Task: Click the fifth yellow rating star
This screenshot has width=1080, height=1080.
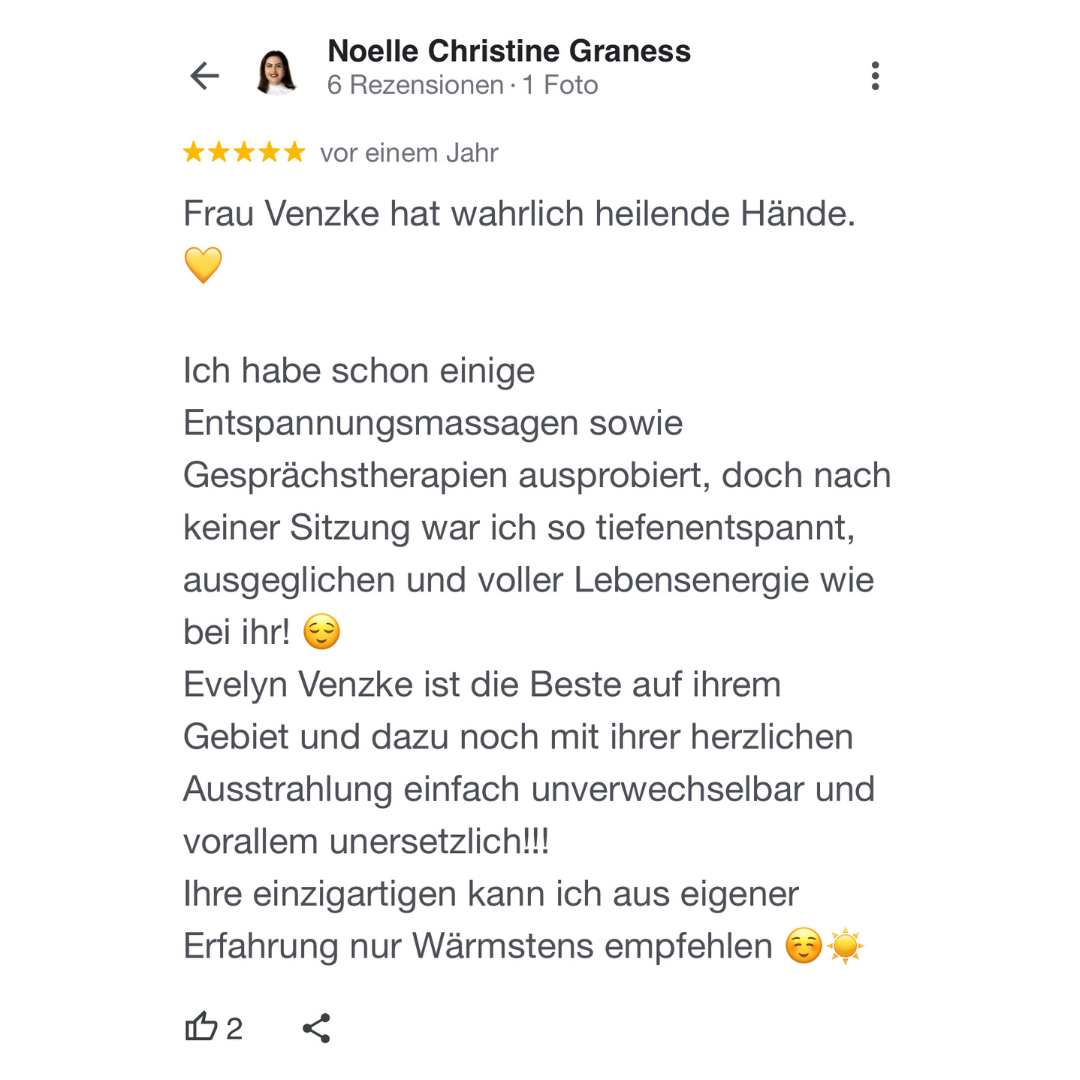Action: [294, 153]
